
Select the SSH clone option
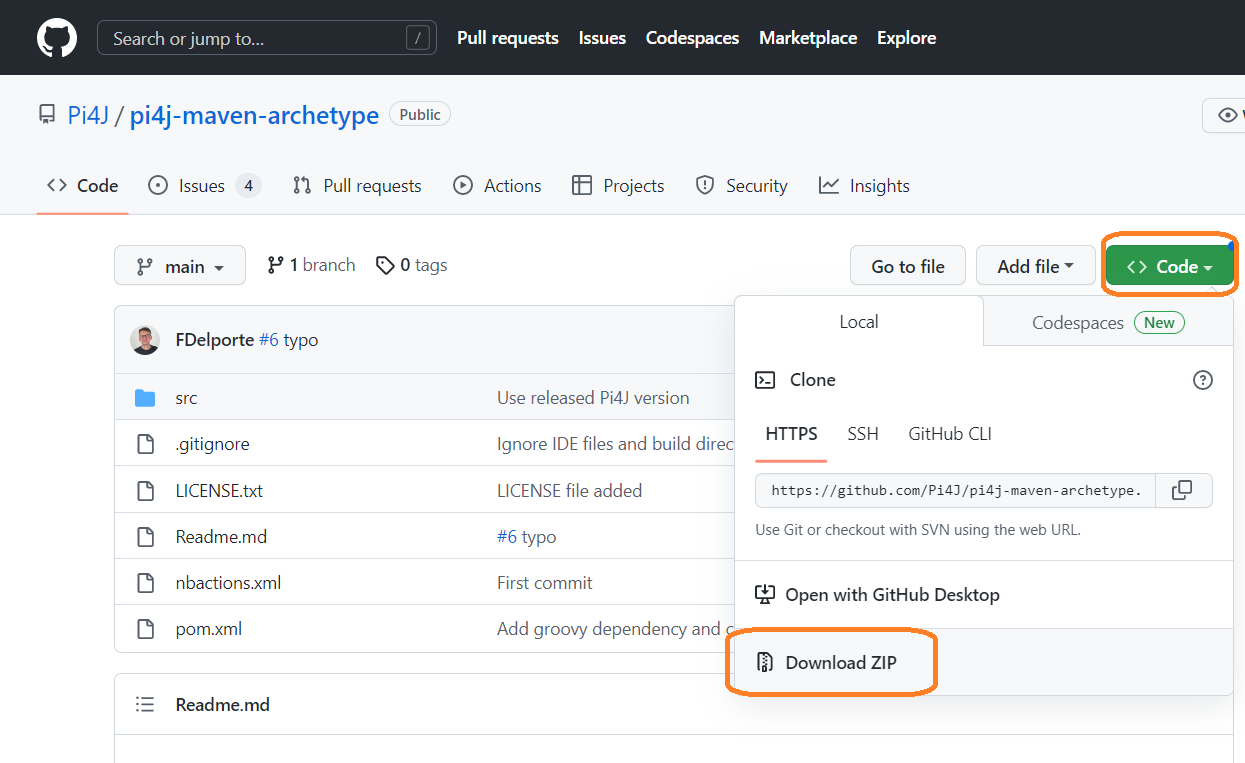pyautogui.click(x=863, y=434)
